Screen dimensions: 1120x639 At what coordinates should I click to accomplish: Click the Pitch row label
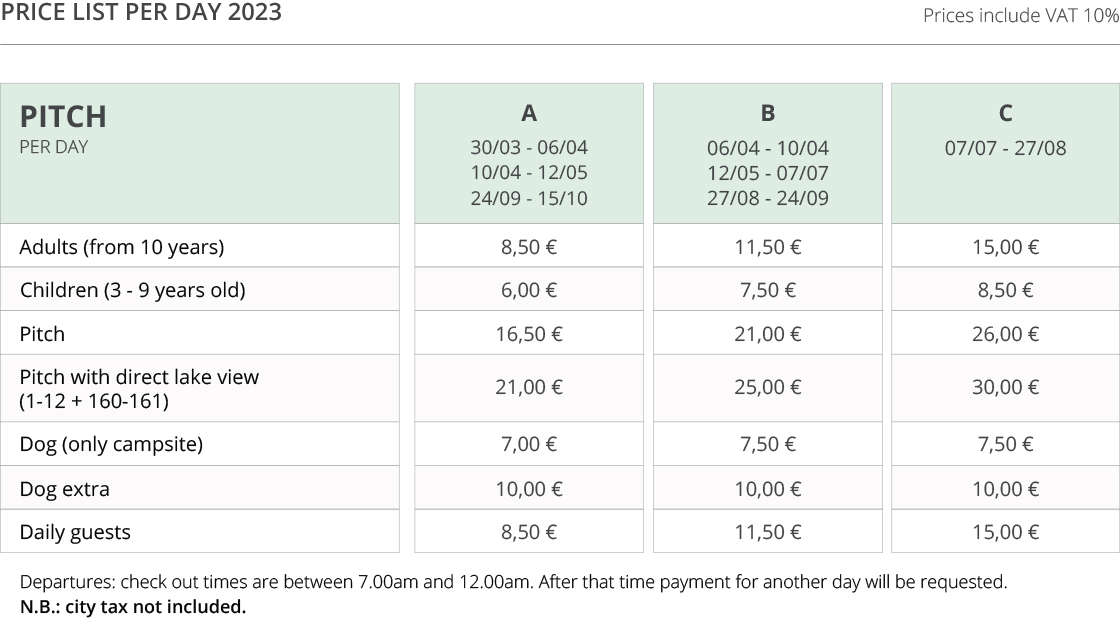coord(42,334)
